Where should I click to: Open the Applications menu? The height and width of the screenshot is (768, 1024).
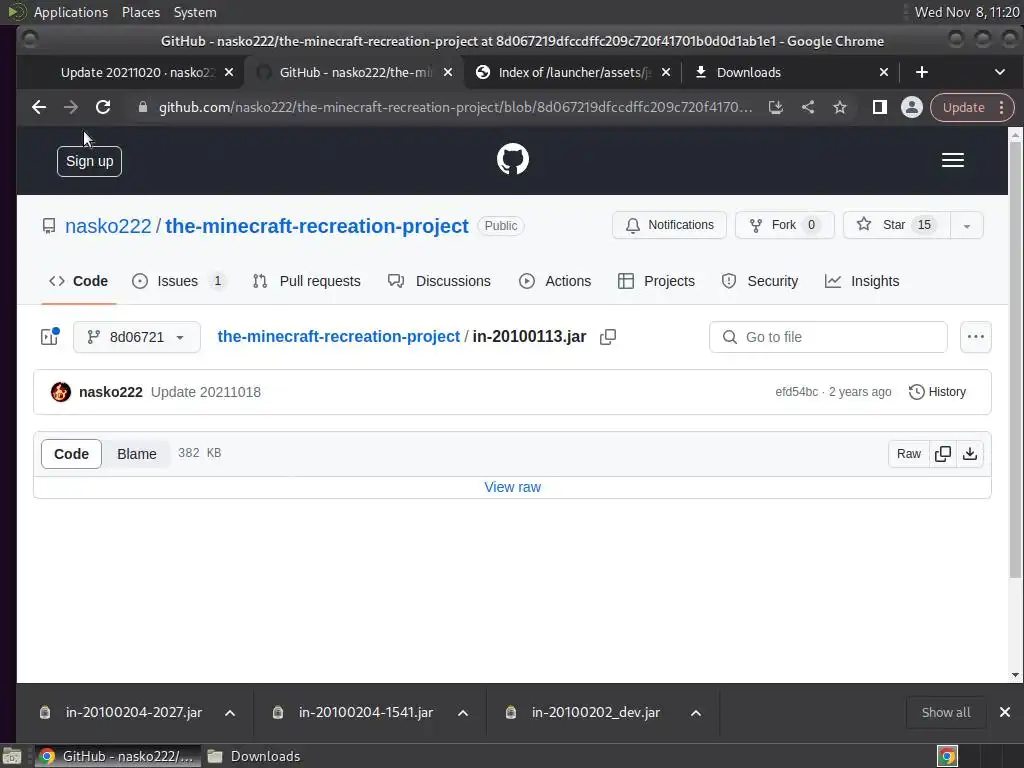click(x=71, y=12)
